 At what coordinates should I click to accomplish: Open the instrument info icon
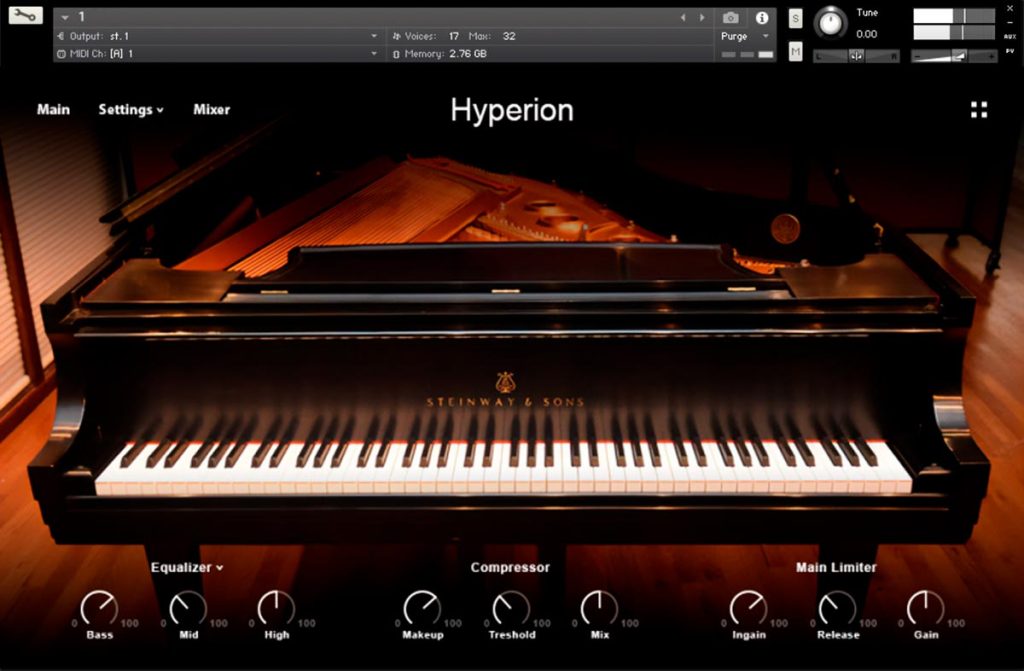tap(761, 18)
